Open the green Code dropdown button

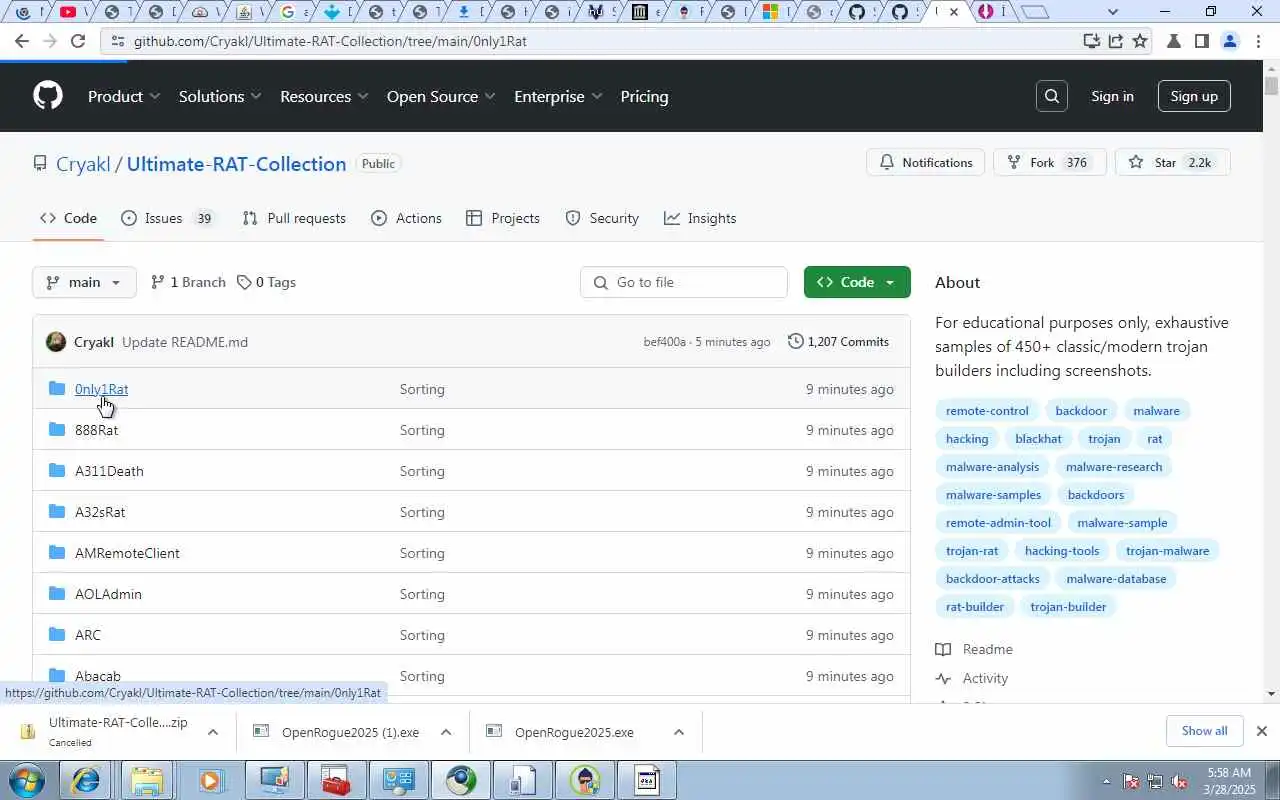point(857,282)
